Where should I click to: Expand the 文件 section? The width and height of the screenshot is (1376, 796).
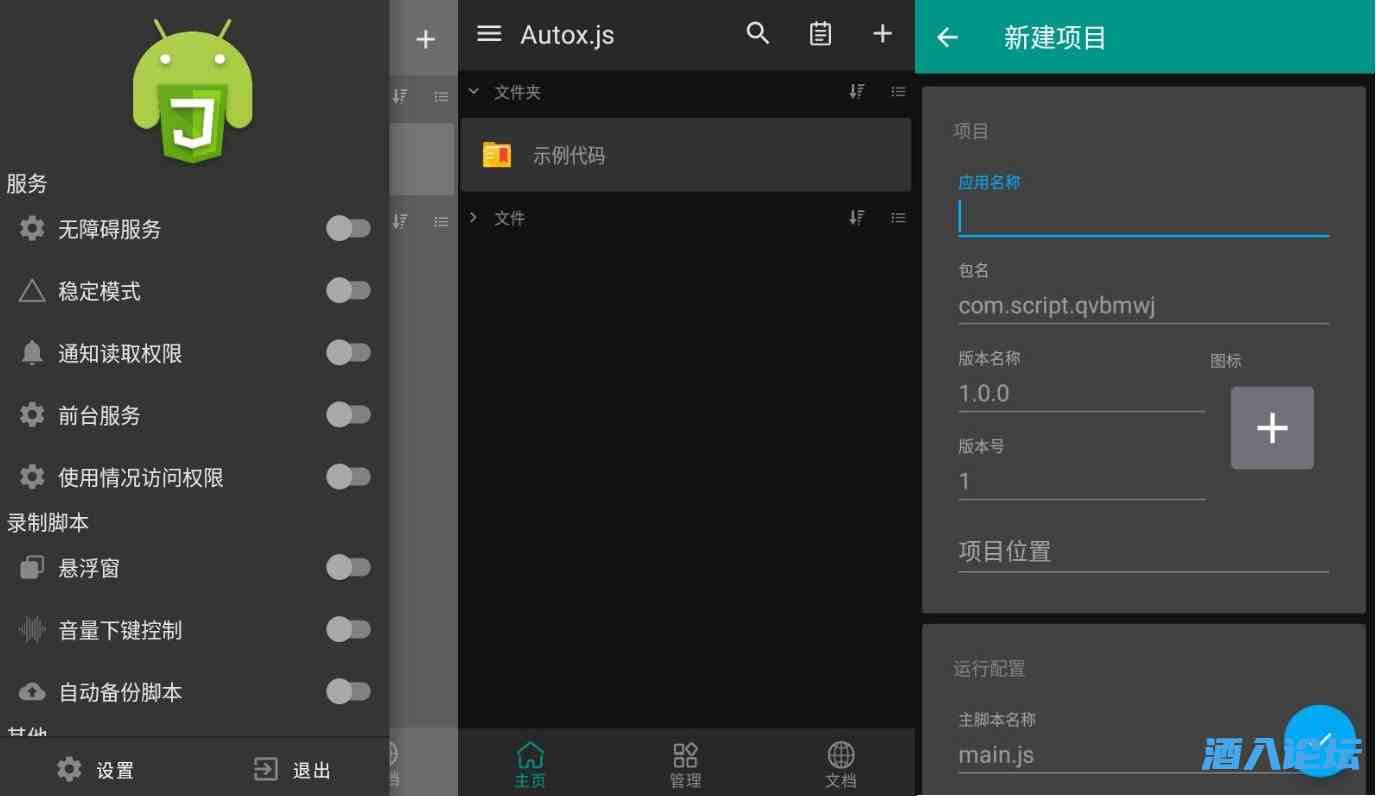point(474,218)
